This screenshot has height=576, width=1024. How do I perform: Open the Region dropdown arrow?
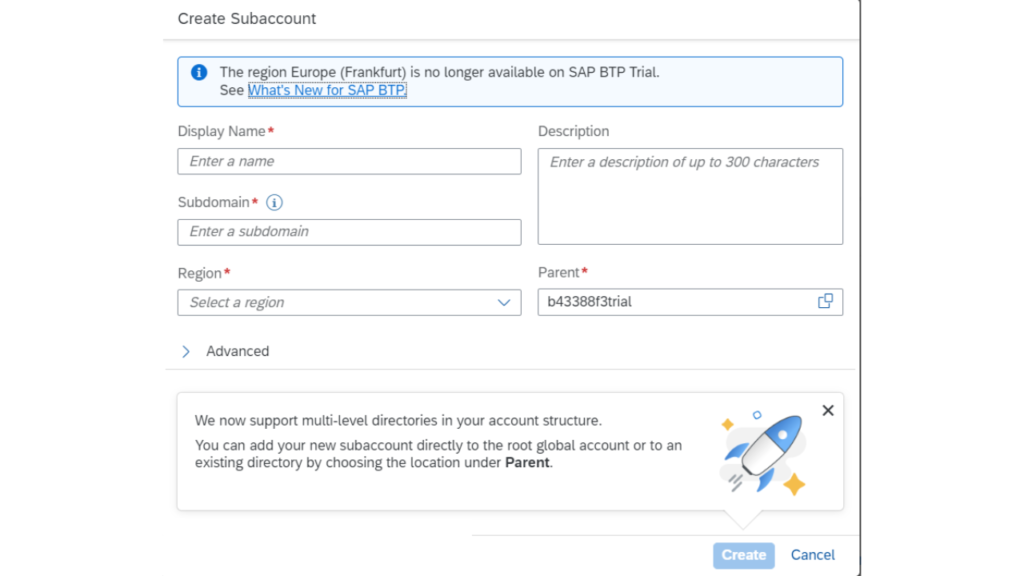click(x=504, y=302)
